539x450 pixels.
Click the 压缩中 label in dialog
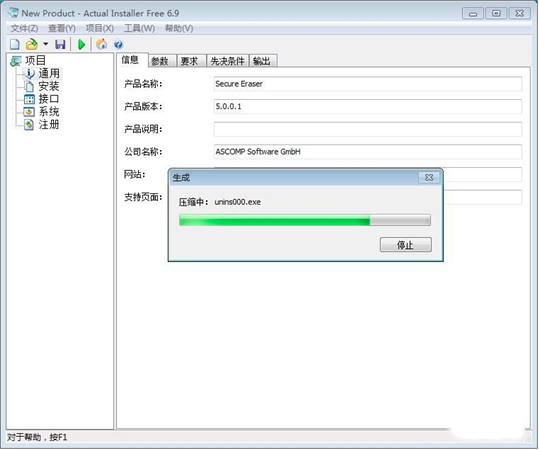pyautogui.click(x=193, y=202)
